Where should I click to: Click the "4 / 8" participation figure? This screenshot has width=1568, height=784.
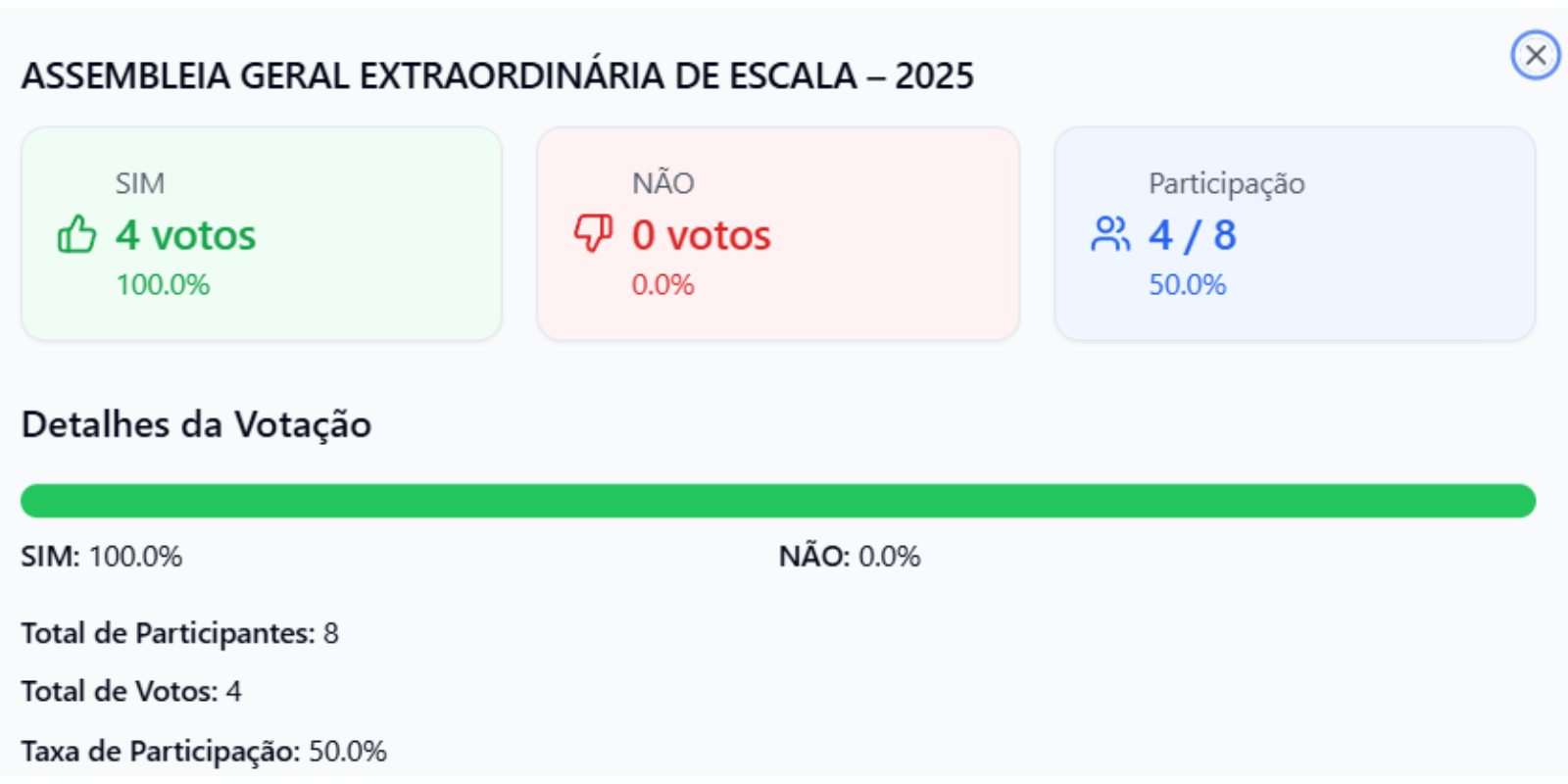tap(1192, 235)
